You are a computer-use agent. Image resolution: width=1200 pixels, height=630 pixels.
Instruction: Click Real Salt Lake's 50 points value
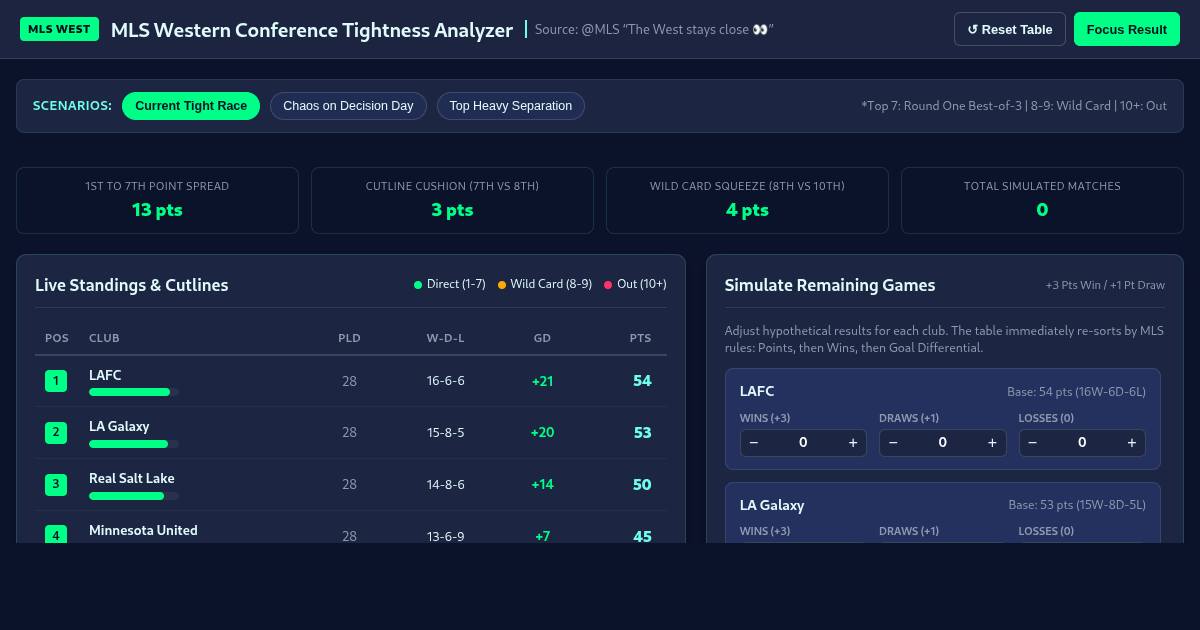642,485
